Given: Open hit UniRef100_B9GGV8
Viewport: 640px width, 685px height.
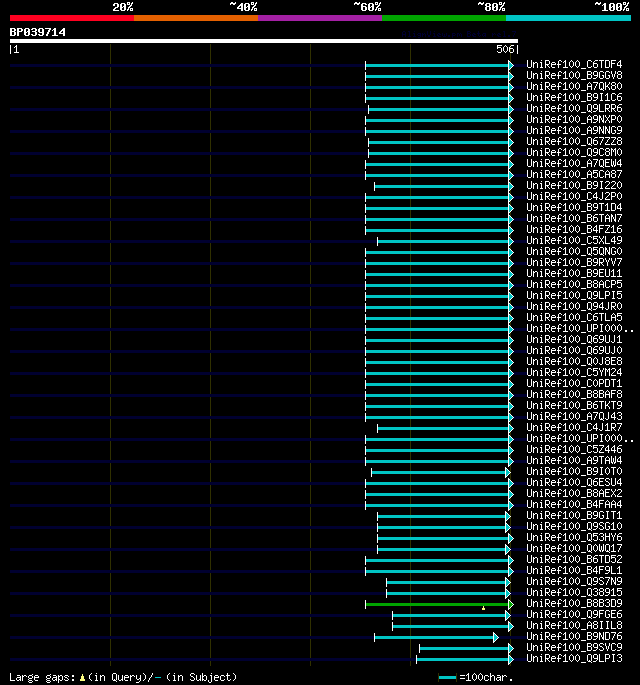Looking at the screenshot, I should click(574, 76).
